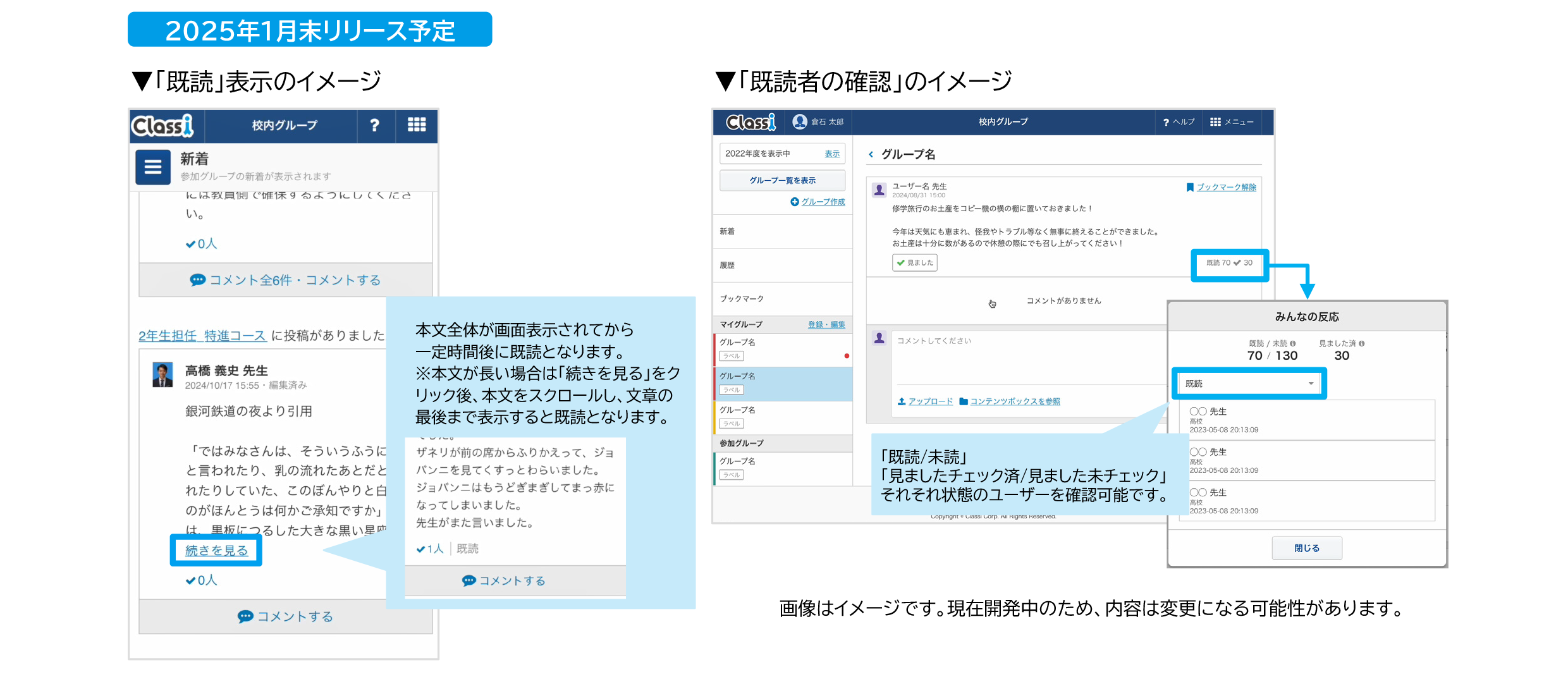
Task: Click the plus icon for グループ作成
Action: (x=795, y=202)
